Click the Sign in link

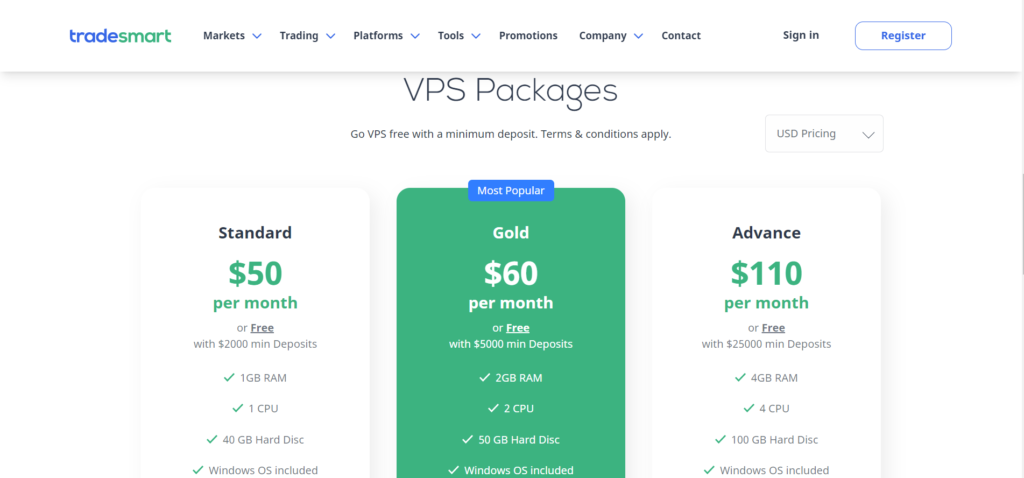point(801,35)
